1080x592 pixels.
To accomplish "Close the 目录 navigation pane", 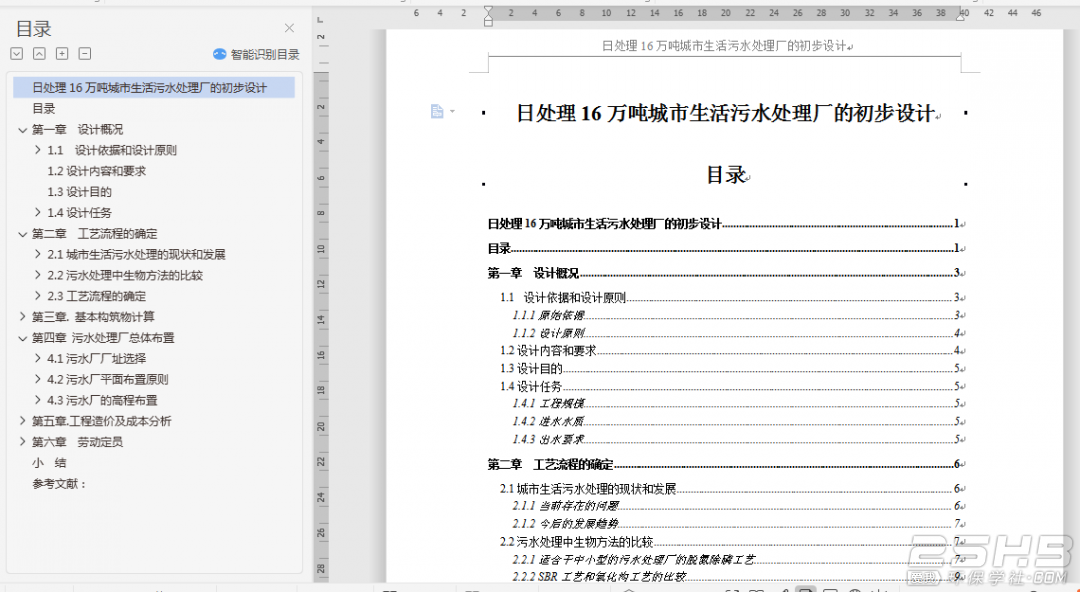I will [289, 28].
